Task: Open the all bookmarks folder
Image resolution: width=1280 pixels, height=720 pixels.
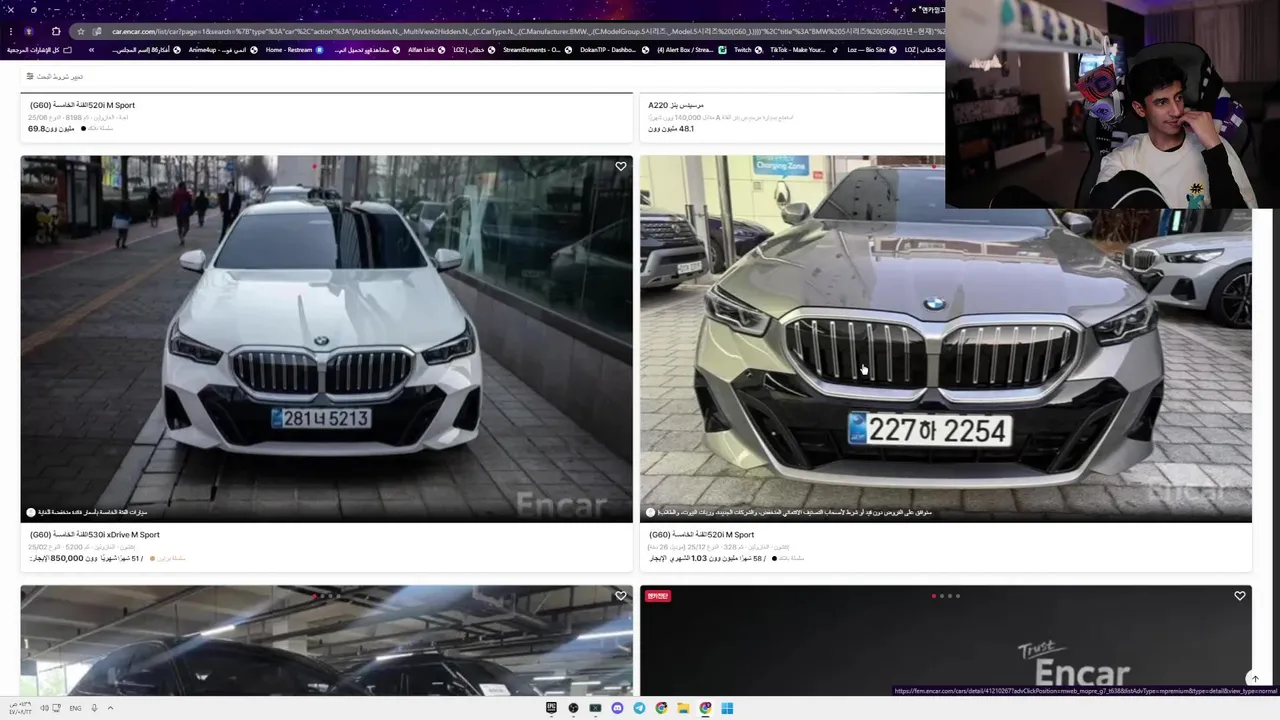Action: (40, 50)
